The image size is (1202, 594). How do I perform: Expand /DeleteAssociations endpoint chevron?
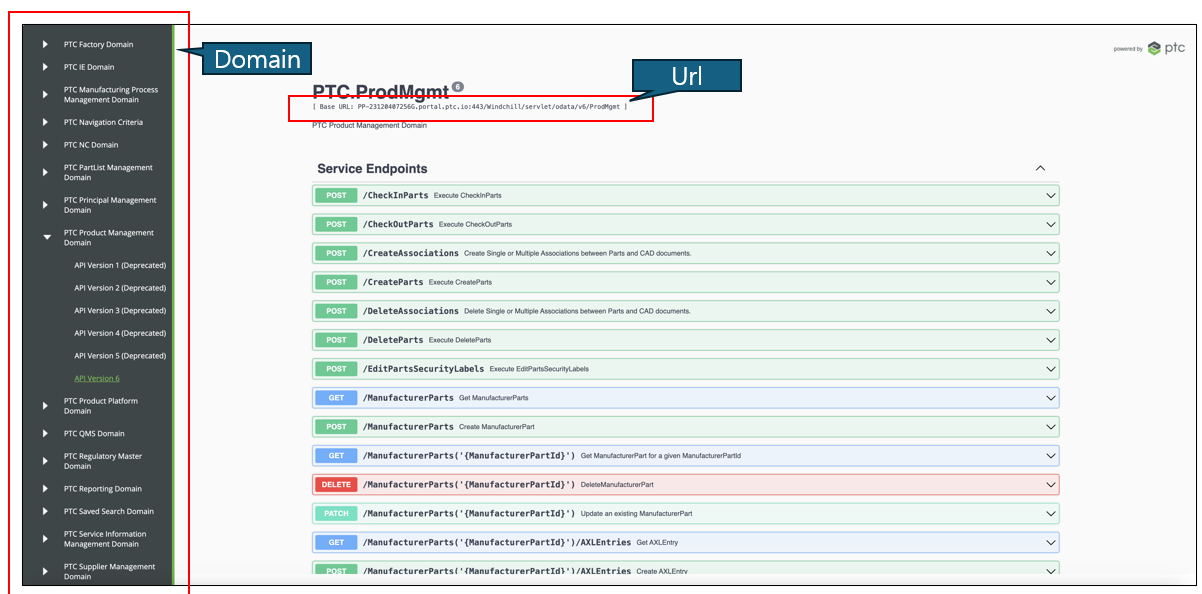click(x=1050, y=311)
